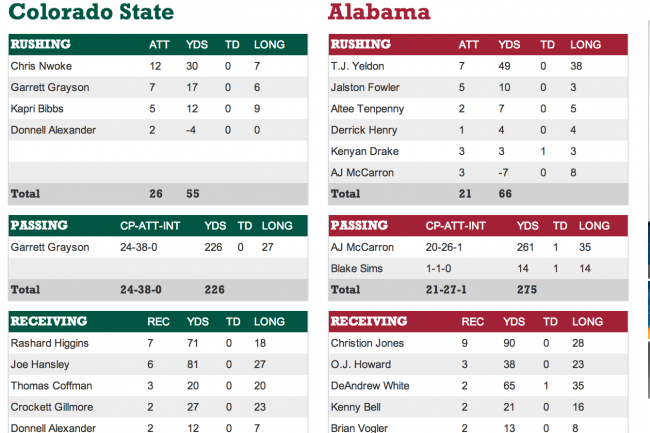Click Kenyan Drake rushing row
Image resolution: width=650 pixels, height=433 pixels.
(478, 151)
